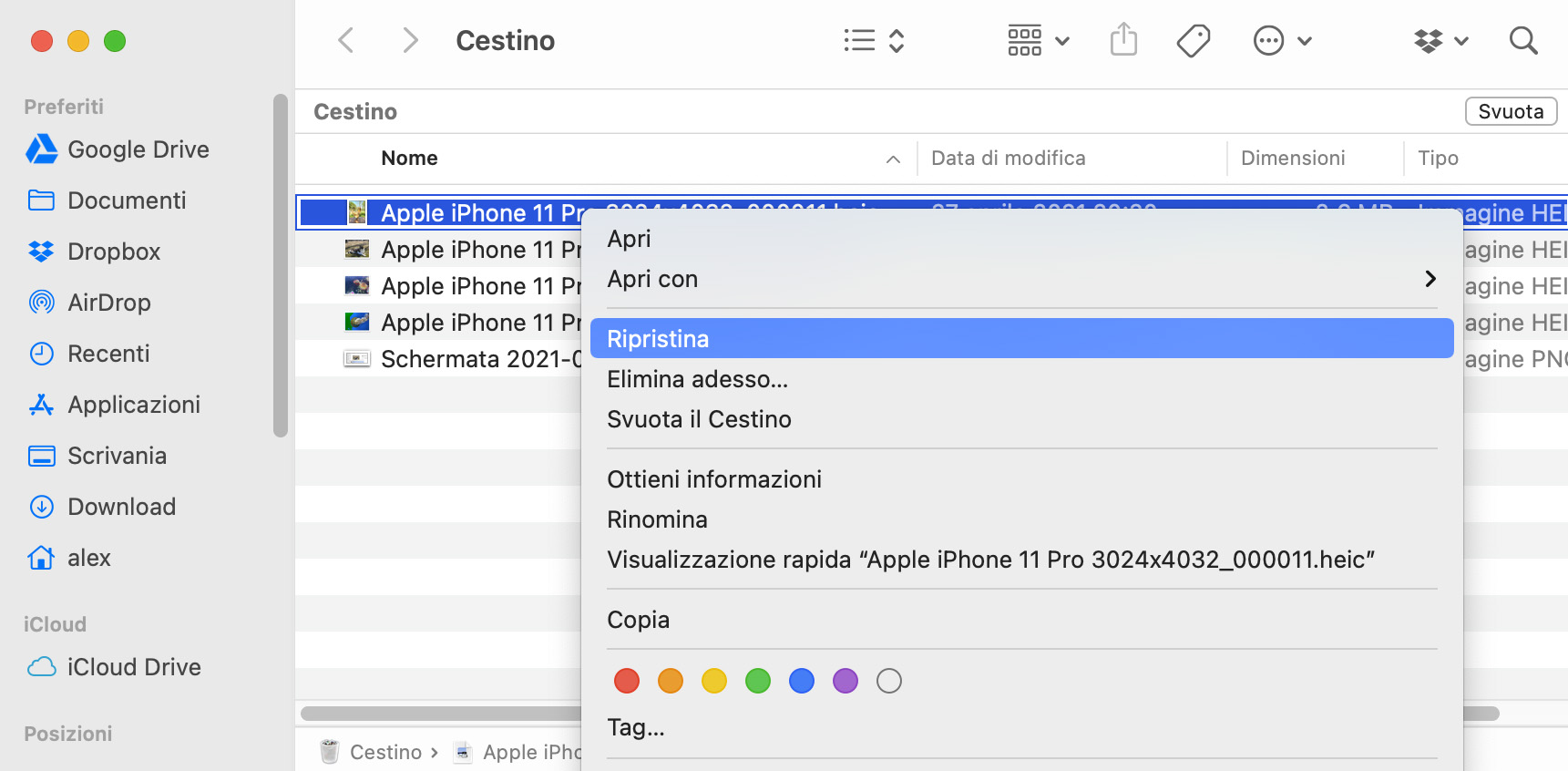Click the Share toolbar icon
Screen dimensions: 1568x771
pos(1123,39)
